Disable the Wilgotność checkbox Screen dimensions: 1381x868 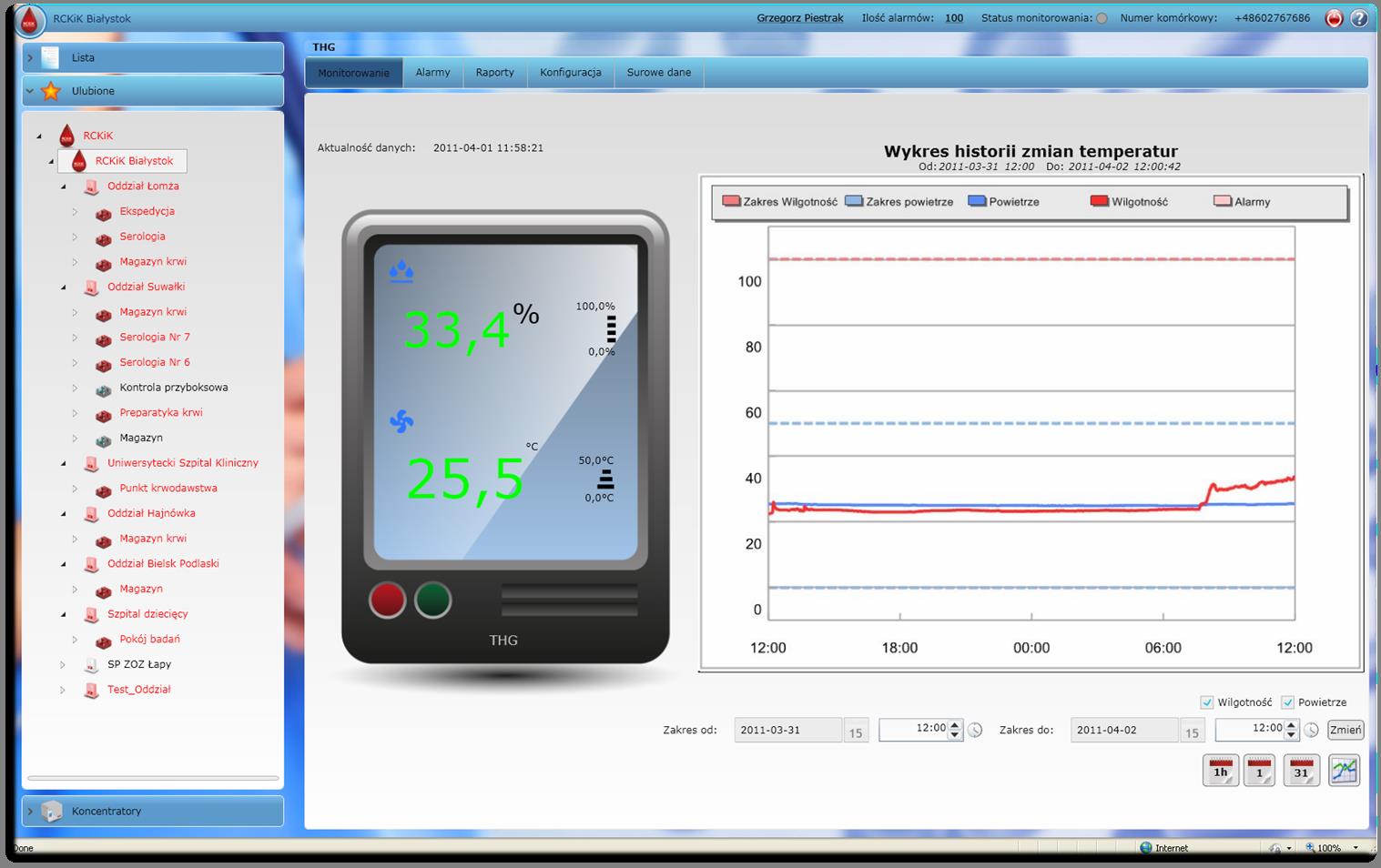1208,702
